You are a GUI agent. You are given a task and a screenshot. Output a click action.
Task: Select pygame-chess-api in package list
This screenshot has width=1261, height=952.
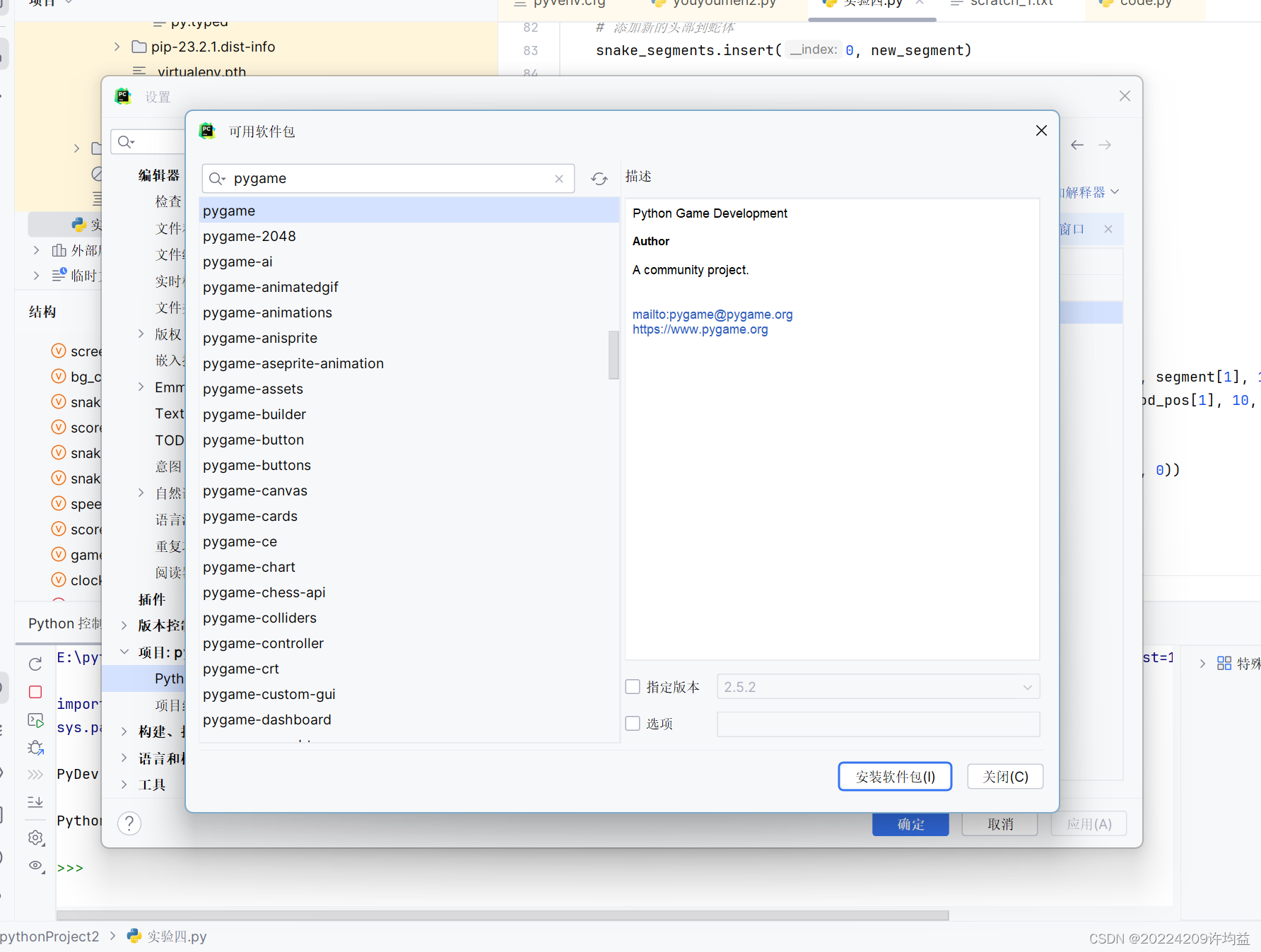tap(409, 592)
